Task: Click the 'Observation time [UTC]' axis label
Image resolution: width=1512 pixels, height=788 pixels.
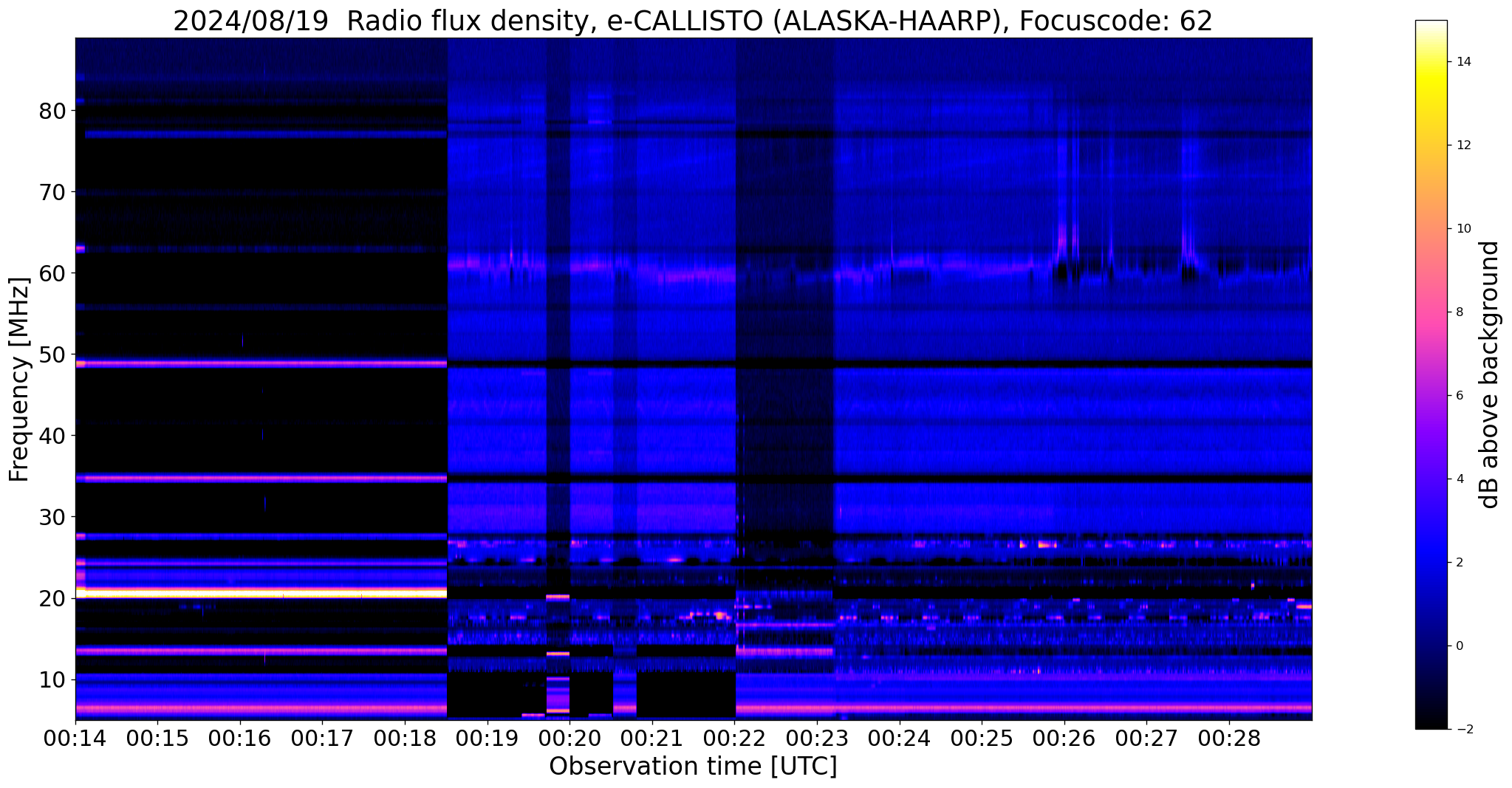Action: coord(693,766)
